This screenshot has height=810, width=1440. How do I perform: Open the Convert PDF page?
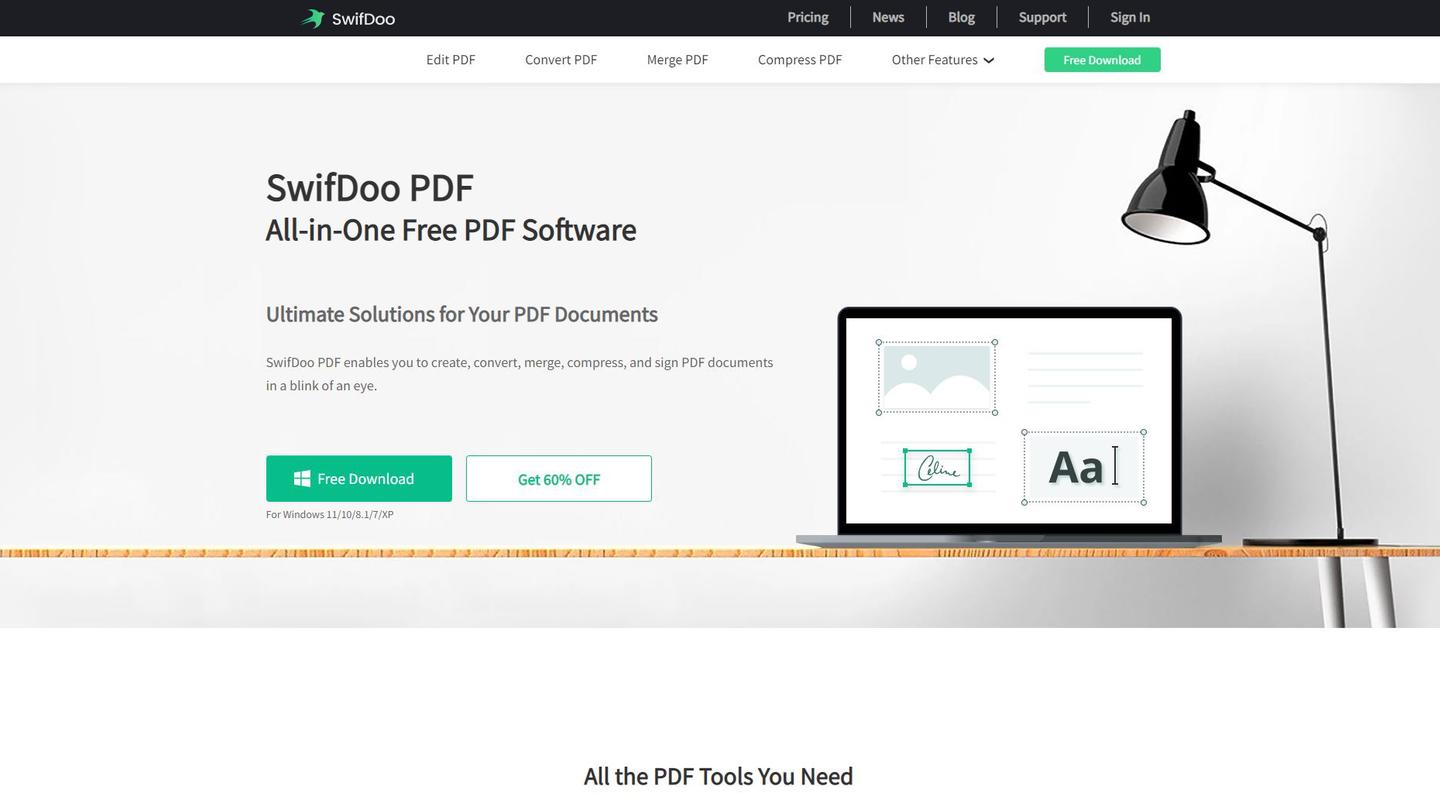561,60
